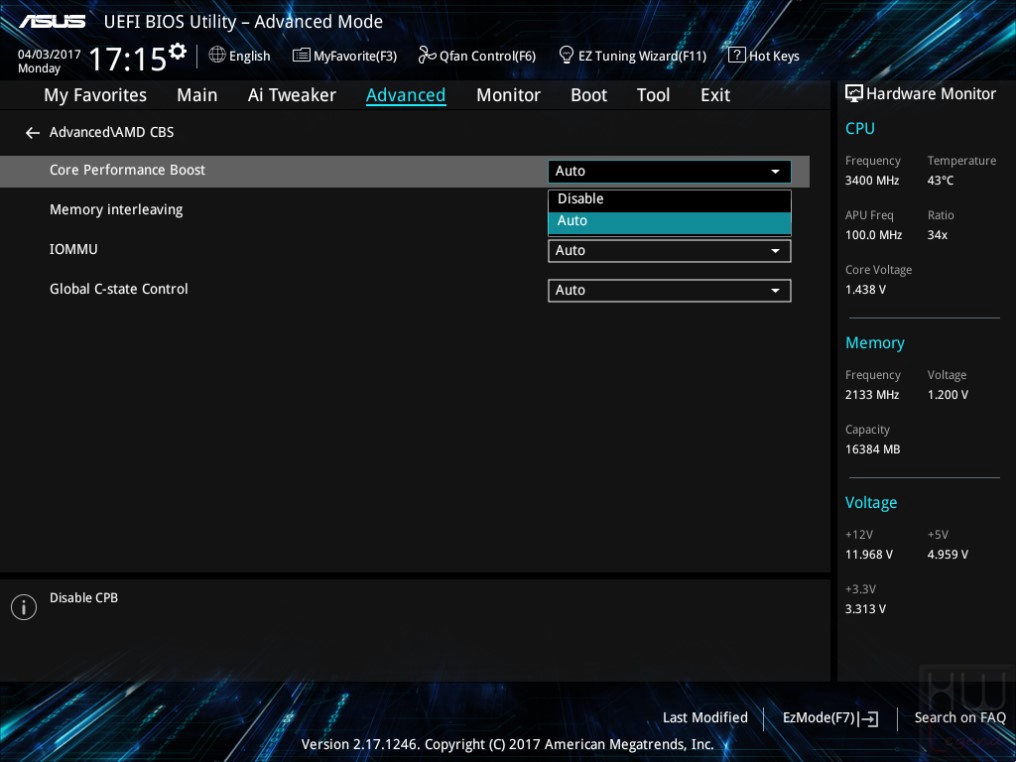
Task: Click the Version 2.17.1246 copyright text
Action: (x=507, y=745)
